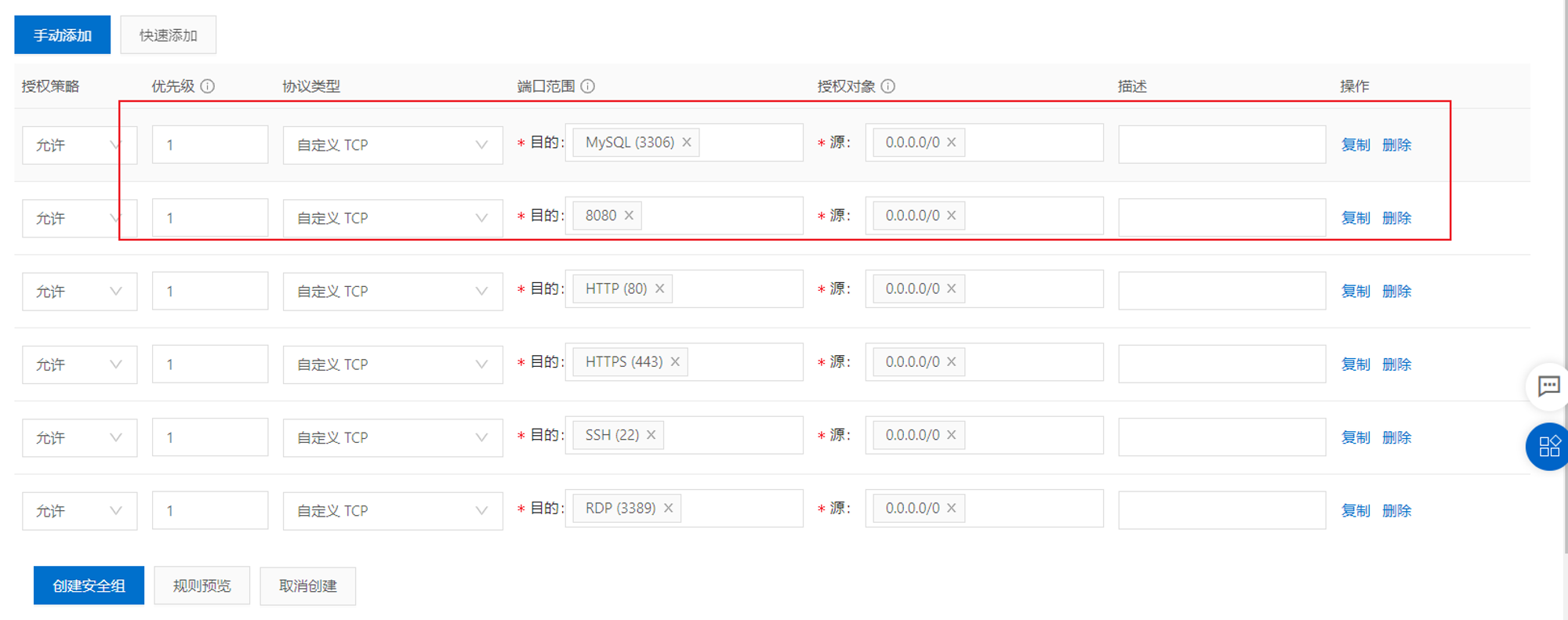Expand 自定义 TCP protocol dropdown in HTTP (80) row
The width and height of the screenshot is (1568, 620).
coord(393,292)
